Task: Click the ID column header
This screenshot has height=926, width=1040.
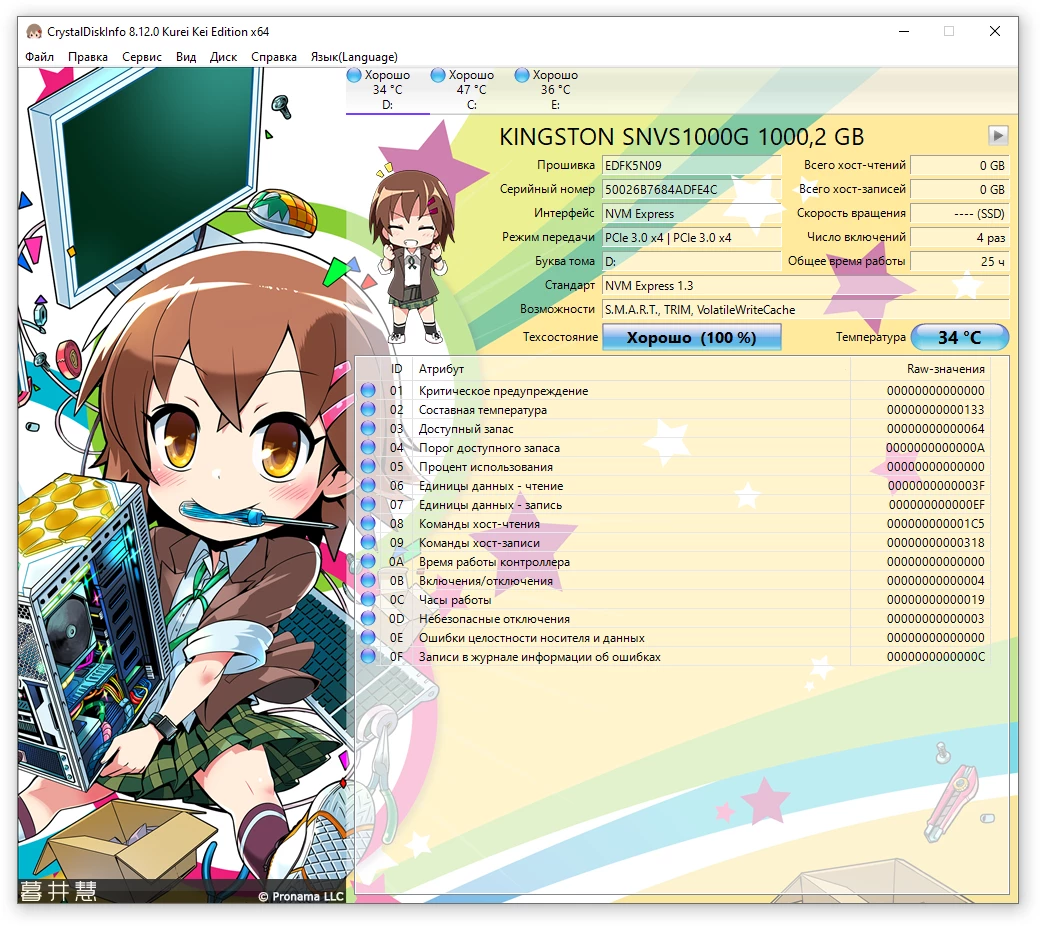Action: point(397,369)
